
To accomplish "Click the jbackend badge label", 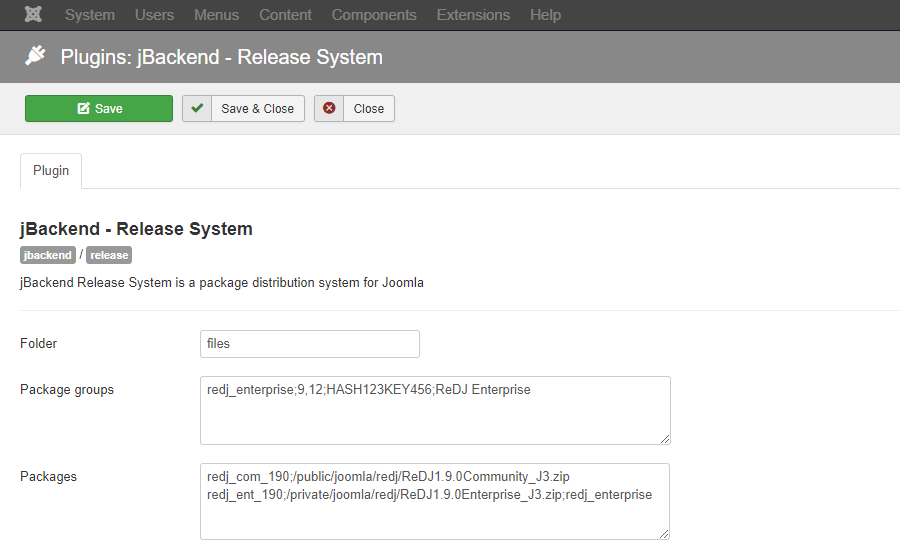I will (48, 255).
